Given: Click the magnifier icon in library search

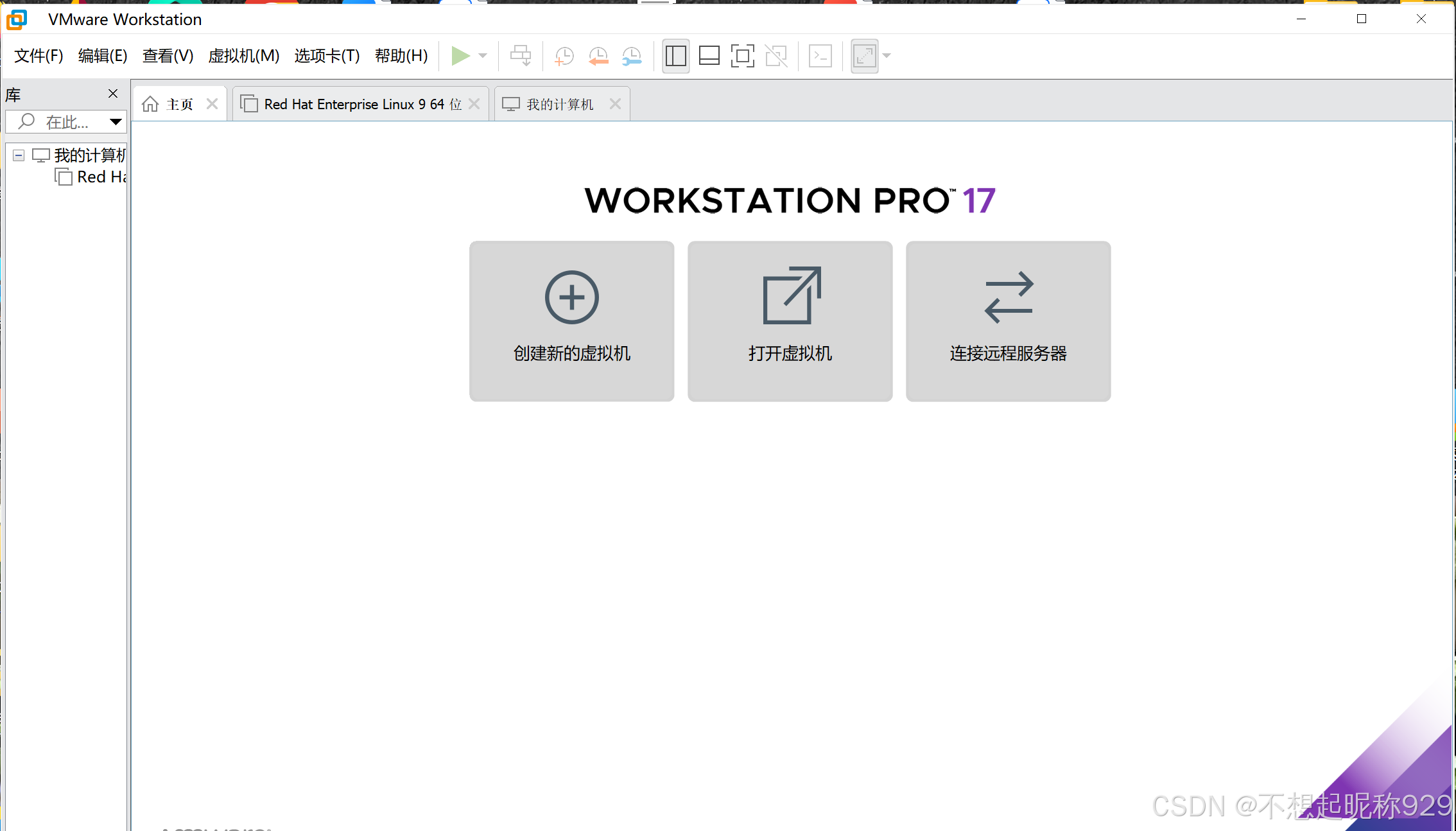Looking at the screenshot, I should coord(26,121).
